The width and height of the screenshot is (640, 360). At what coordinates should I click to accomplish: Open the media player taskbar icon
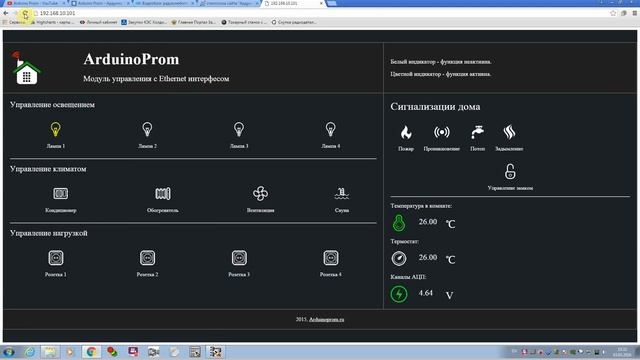coord(70,352)
